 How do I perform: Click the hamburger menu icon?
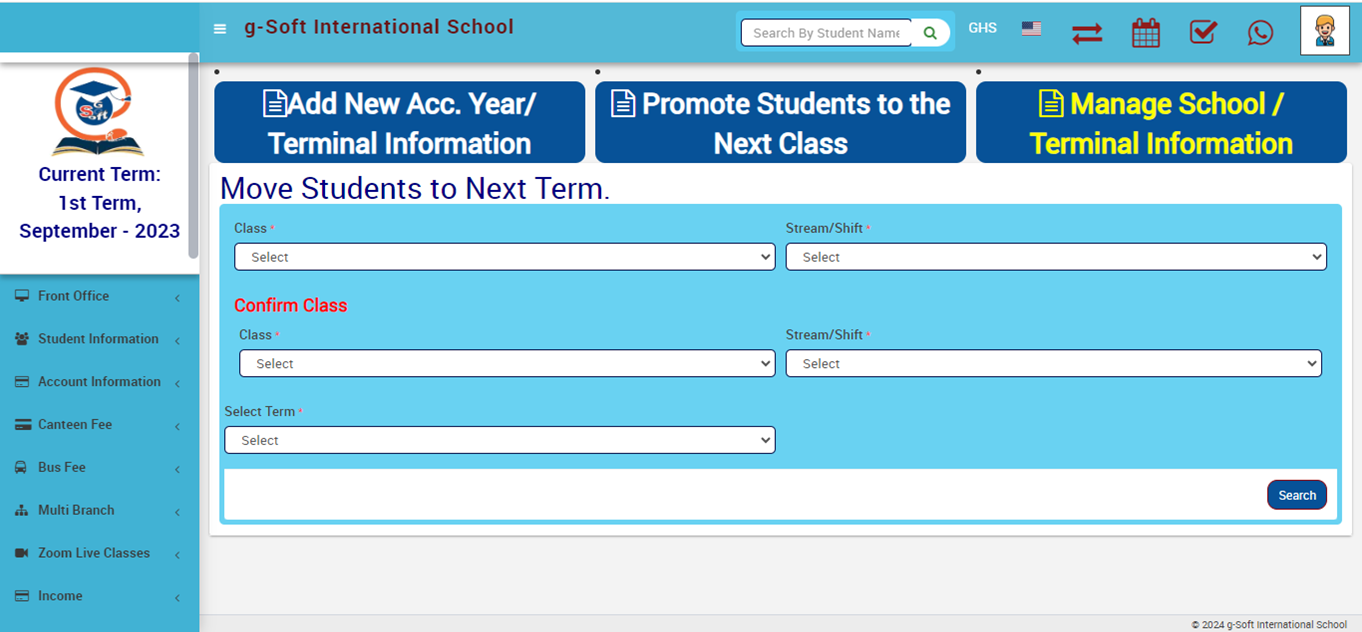(220, 29)
